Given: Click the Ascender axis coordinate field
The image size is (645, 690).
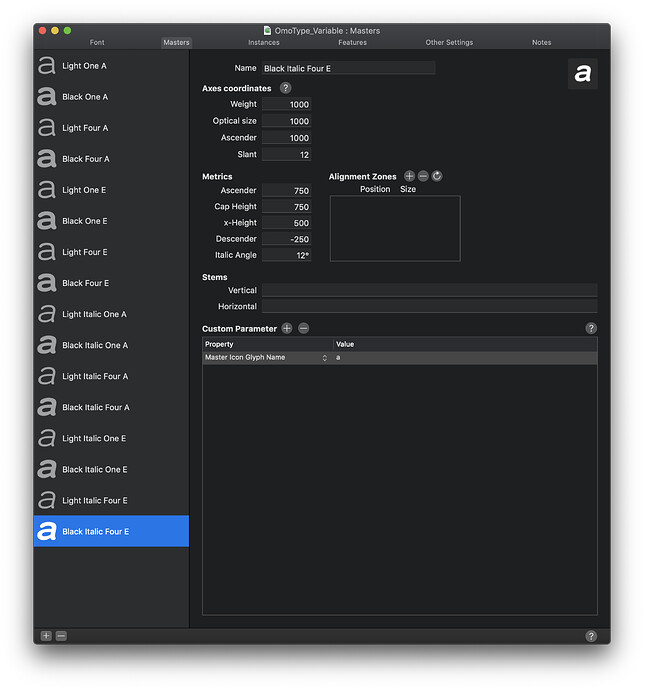Looking at the screenshot, I should point(286,138).
